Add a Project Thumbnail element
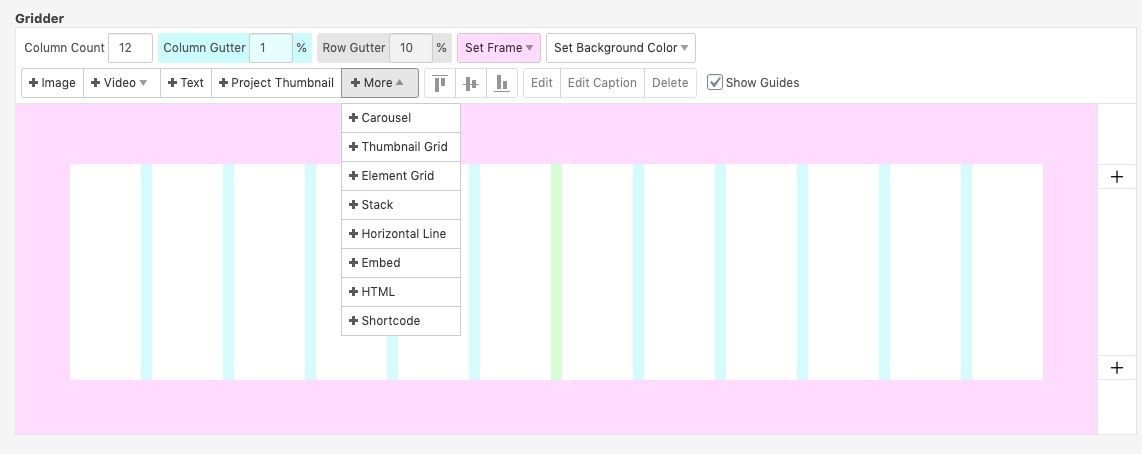Viewport: 1142px width, 454px height. point(276,83)
